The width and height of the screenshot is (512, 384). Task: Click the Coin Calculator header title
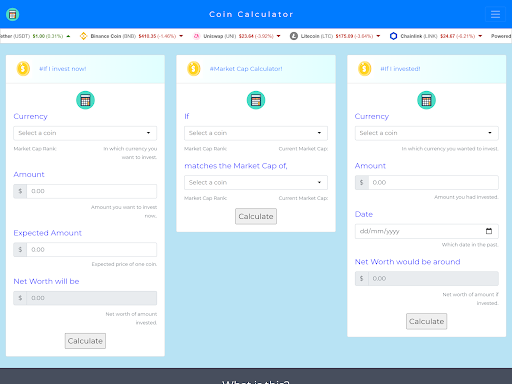[251, 14]
